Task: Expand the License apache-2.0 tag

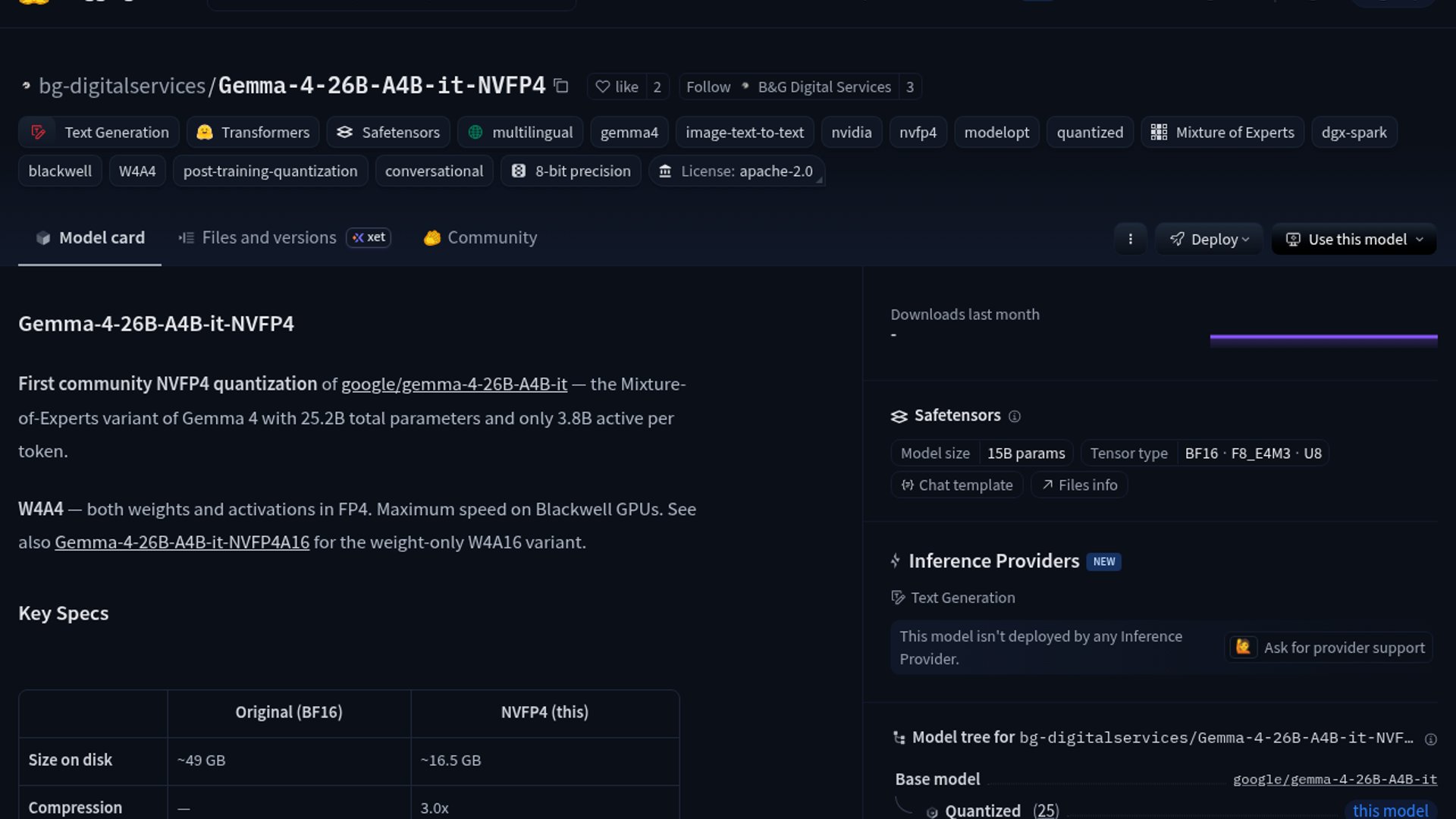Action: (736, 171)
